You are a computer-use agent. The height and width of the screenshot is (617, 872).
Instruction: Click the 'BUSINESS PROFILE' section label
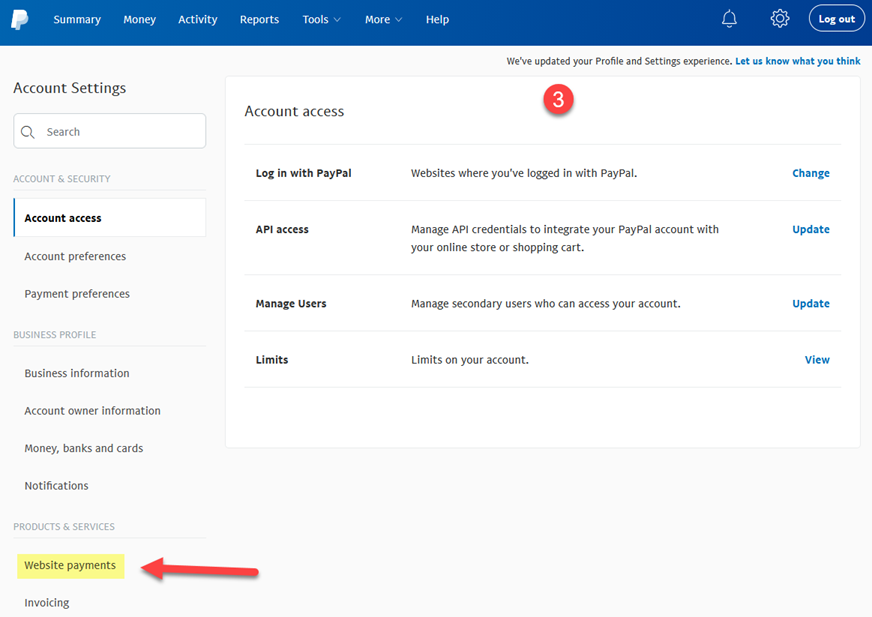pyautogui.click(x=54, y=334)
